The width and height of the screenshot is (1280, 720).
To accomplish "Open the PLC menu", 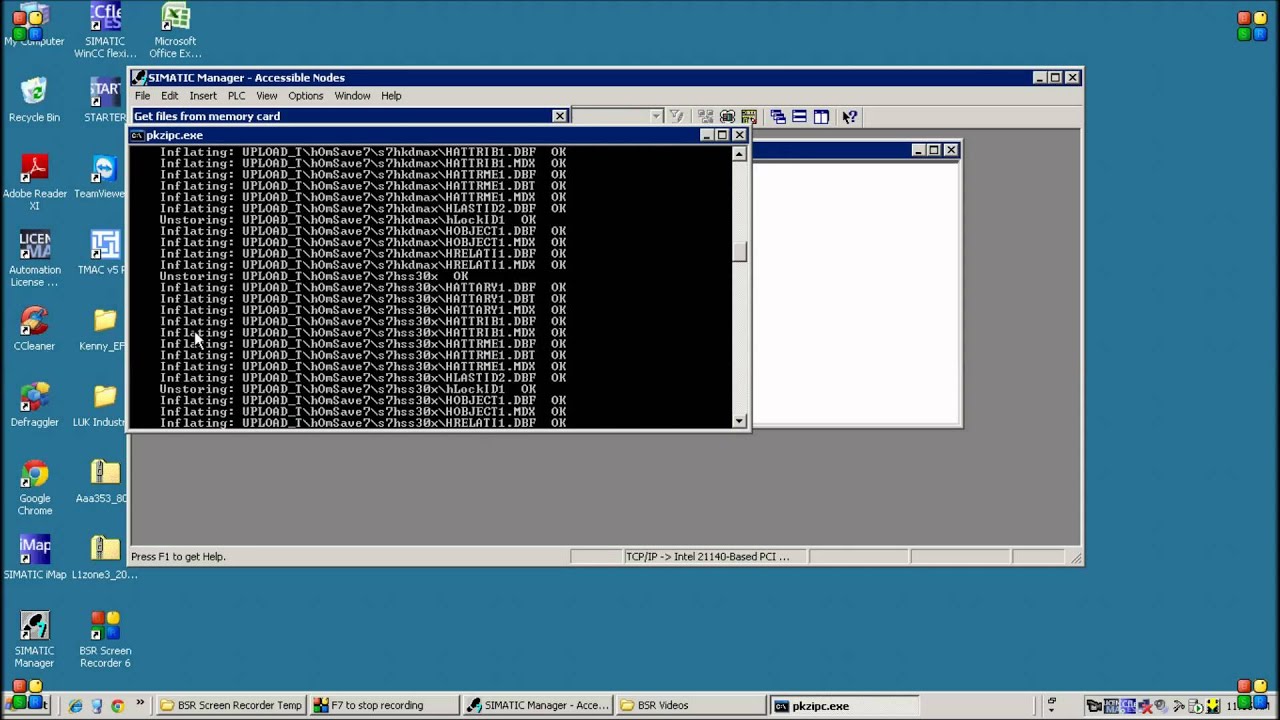I will pyautogui.click(x=236, y=96).
